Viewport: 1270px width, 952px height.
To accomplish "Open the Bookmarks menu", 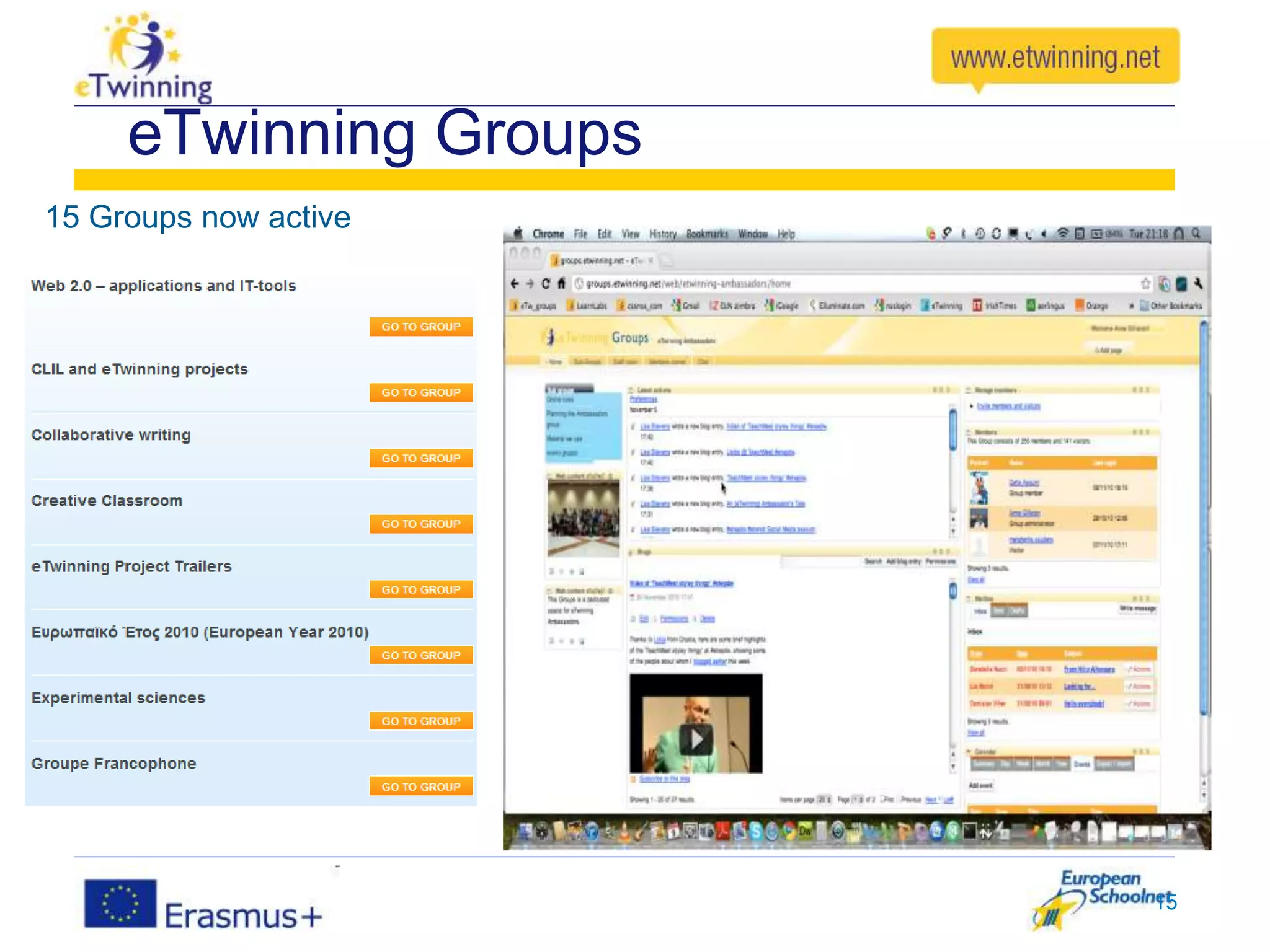I will point(708,234).
